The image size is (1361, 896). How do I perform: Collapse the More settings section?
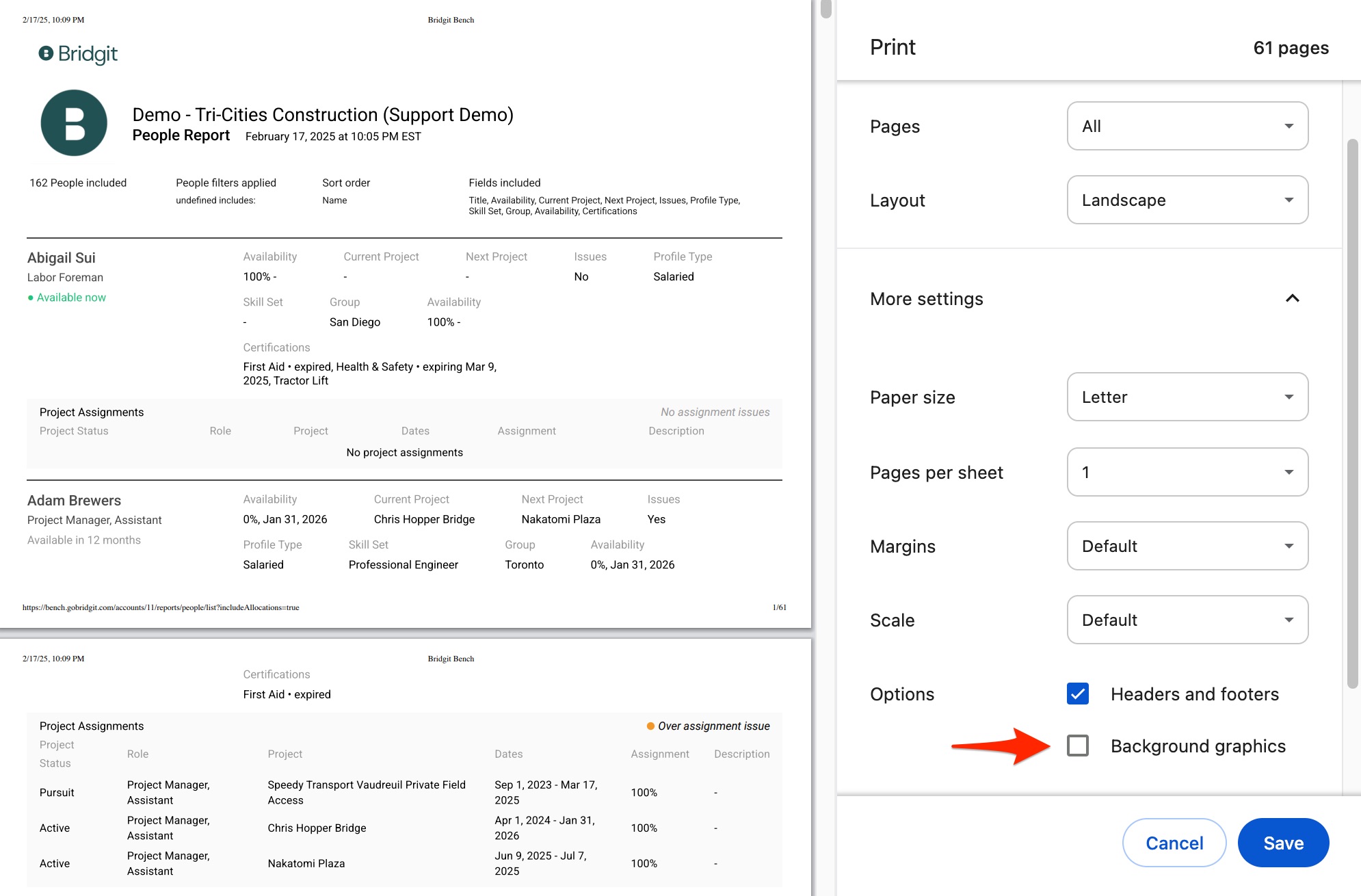click(1292, 298)
